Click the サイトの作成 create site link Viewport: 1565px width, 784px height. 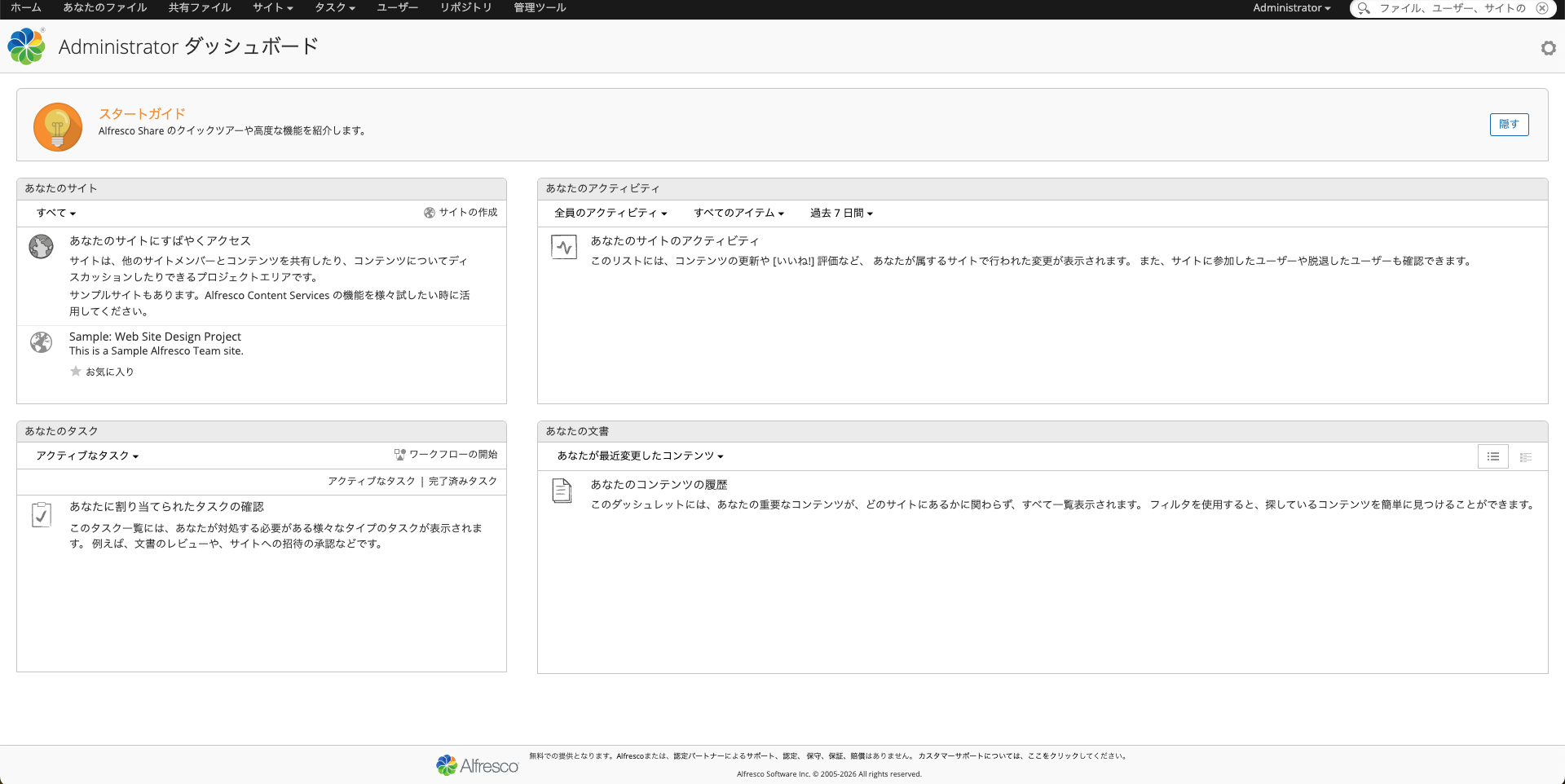click(461, 213)
